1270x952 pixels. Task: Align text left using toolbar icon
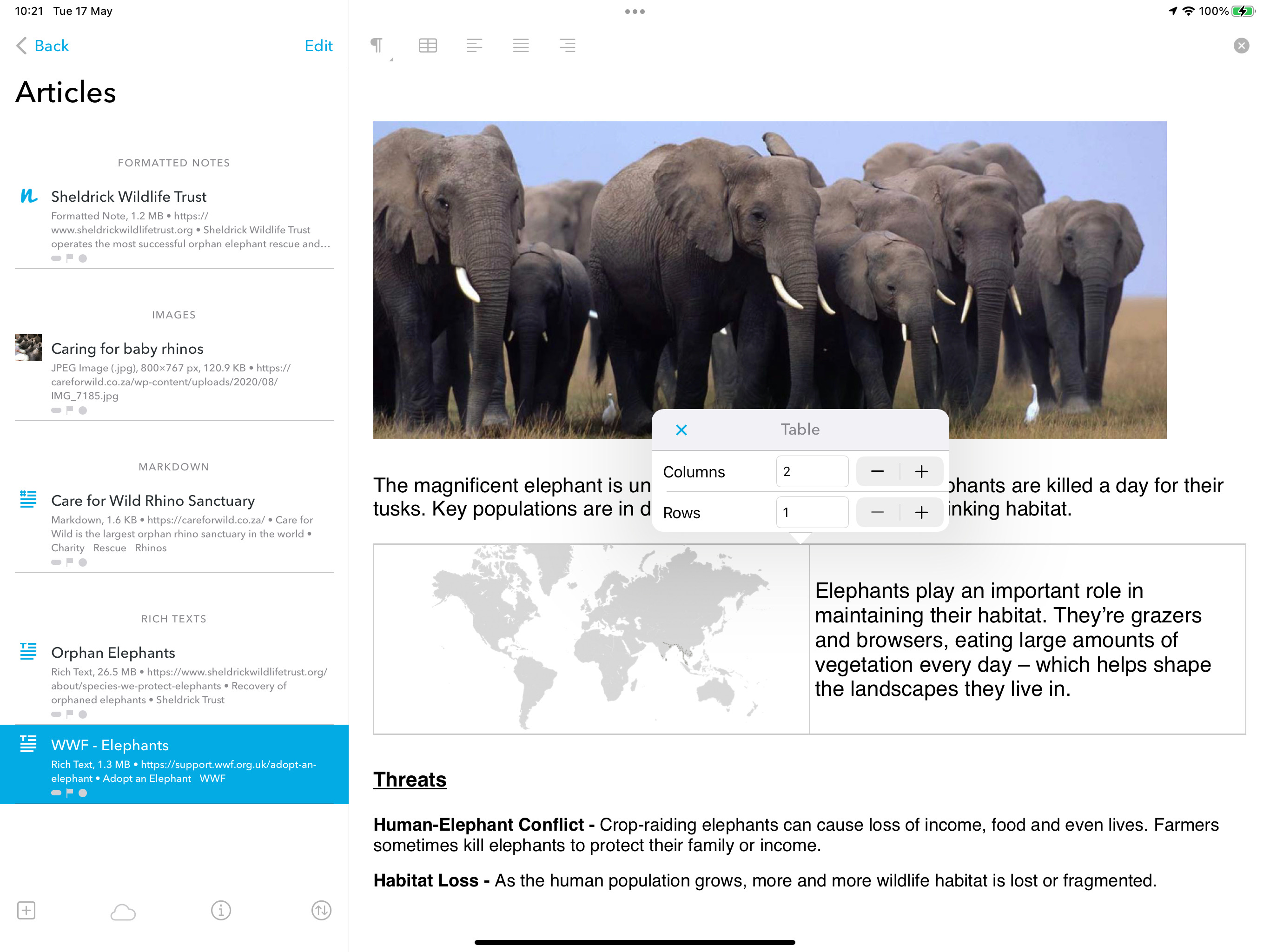pyautogui.click(x=474, y=46)
